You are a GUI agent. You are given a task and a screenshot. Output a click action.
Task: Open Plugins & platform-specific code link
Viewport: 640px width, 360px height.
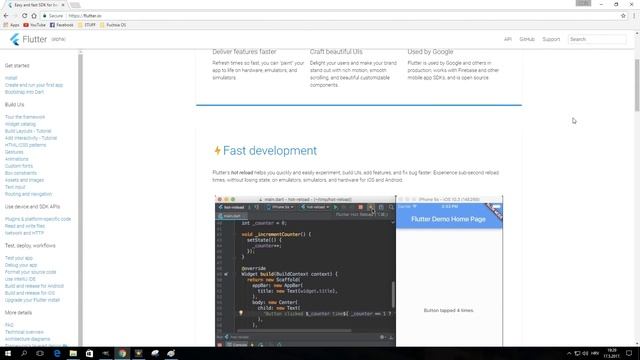click(38, 219)
